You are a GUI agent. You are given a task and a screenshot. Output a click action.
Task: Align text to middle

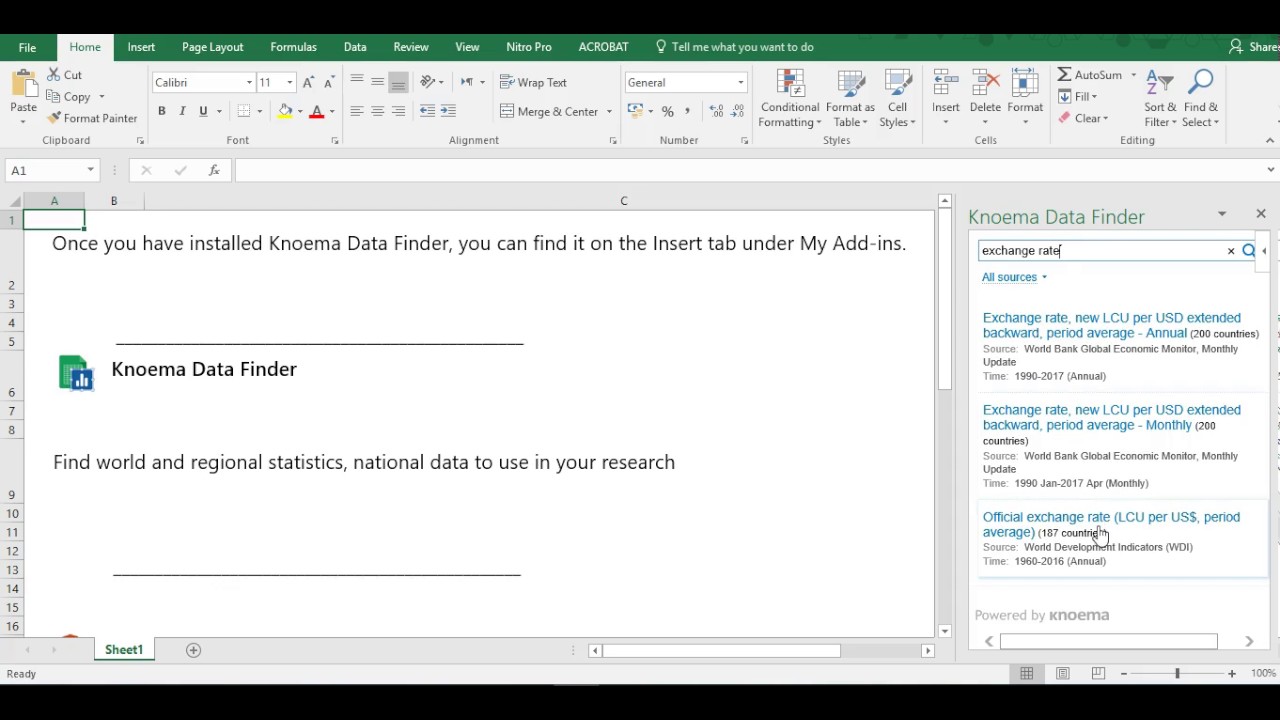pyautogui.click(x=377, y=82)
